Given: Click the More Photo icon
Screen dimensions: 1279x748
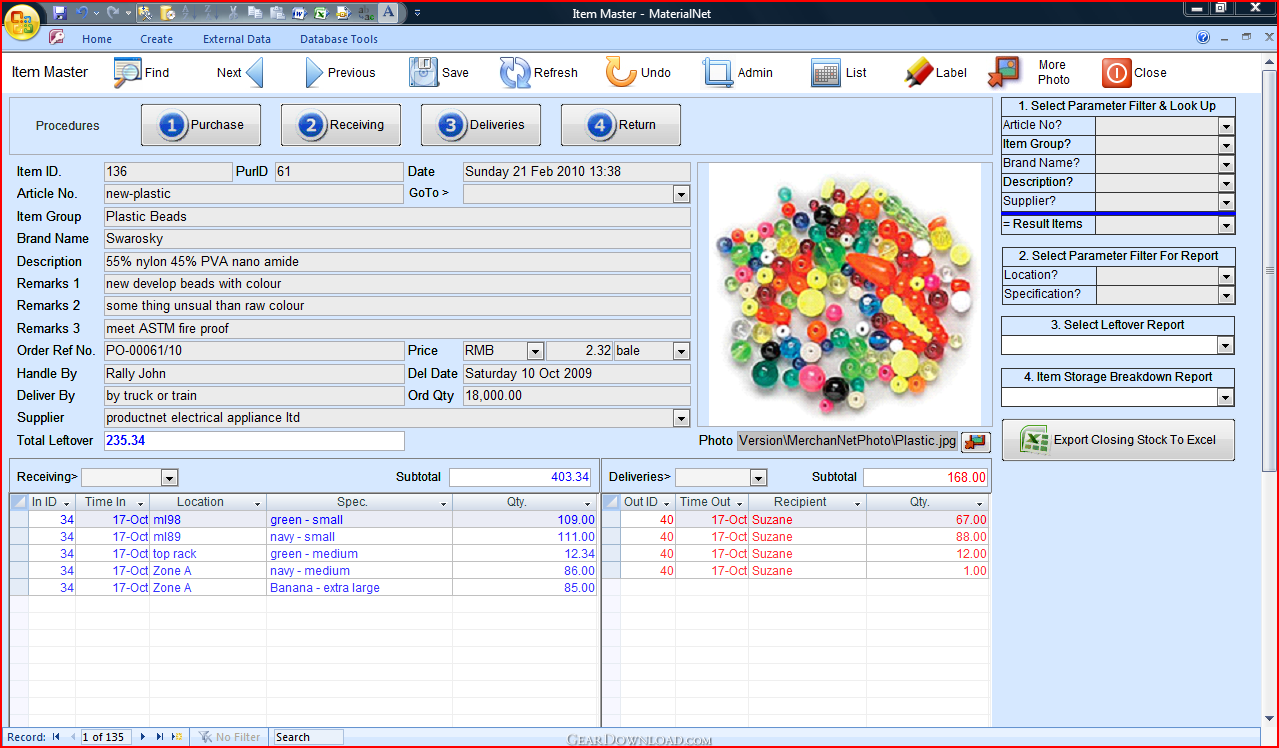Looking at the screenshot, I should click(1003, 73).
